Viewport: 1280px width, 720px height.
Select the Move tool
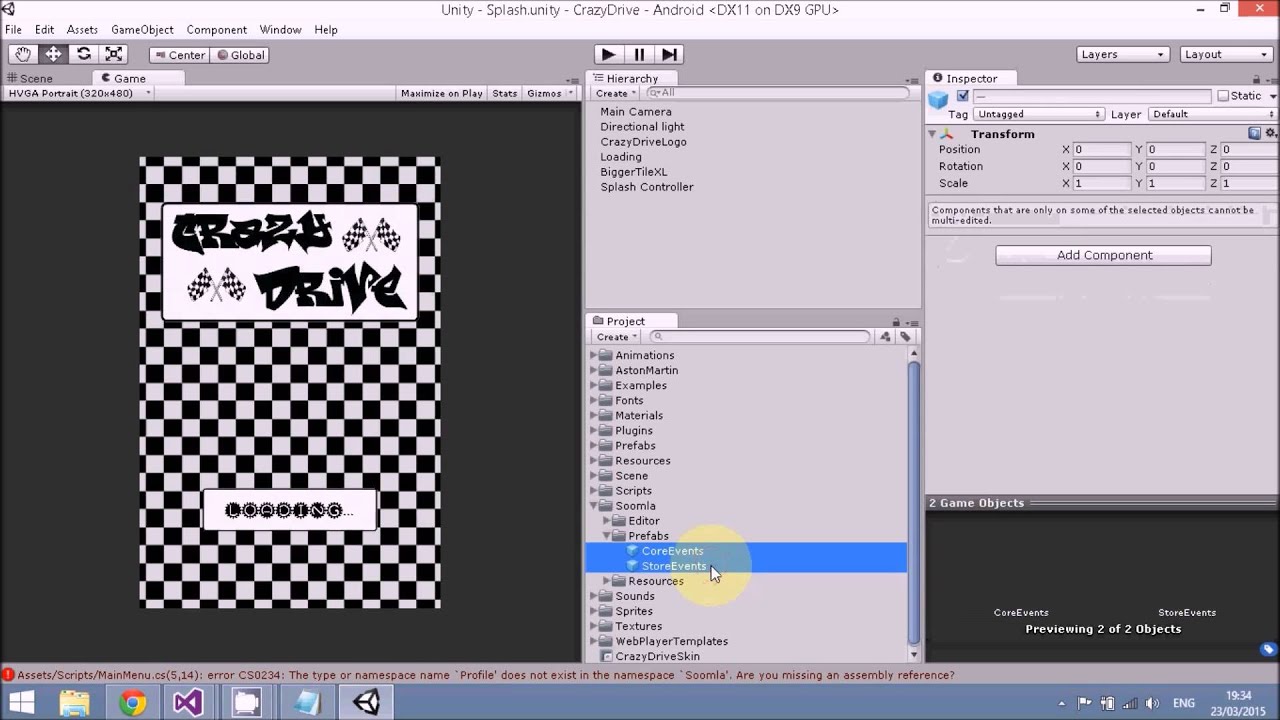coord(53,54)
